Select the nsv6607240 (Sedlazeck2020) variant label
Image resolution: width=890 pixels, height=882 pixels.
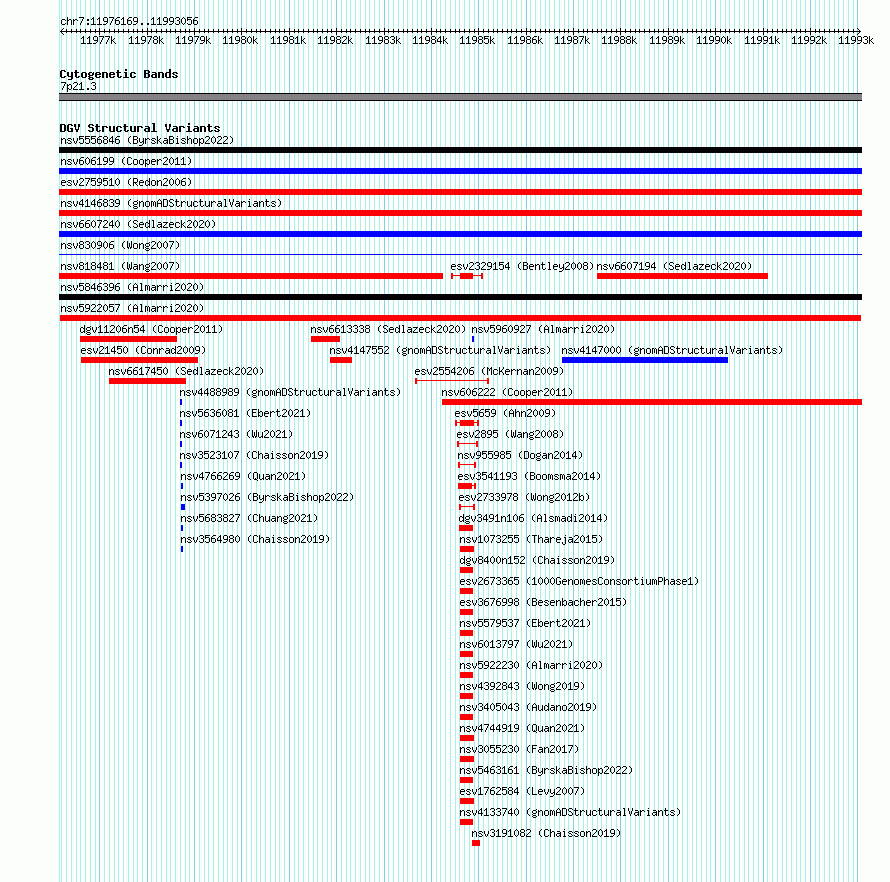coord(138,224)
